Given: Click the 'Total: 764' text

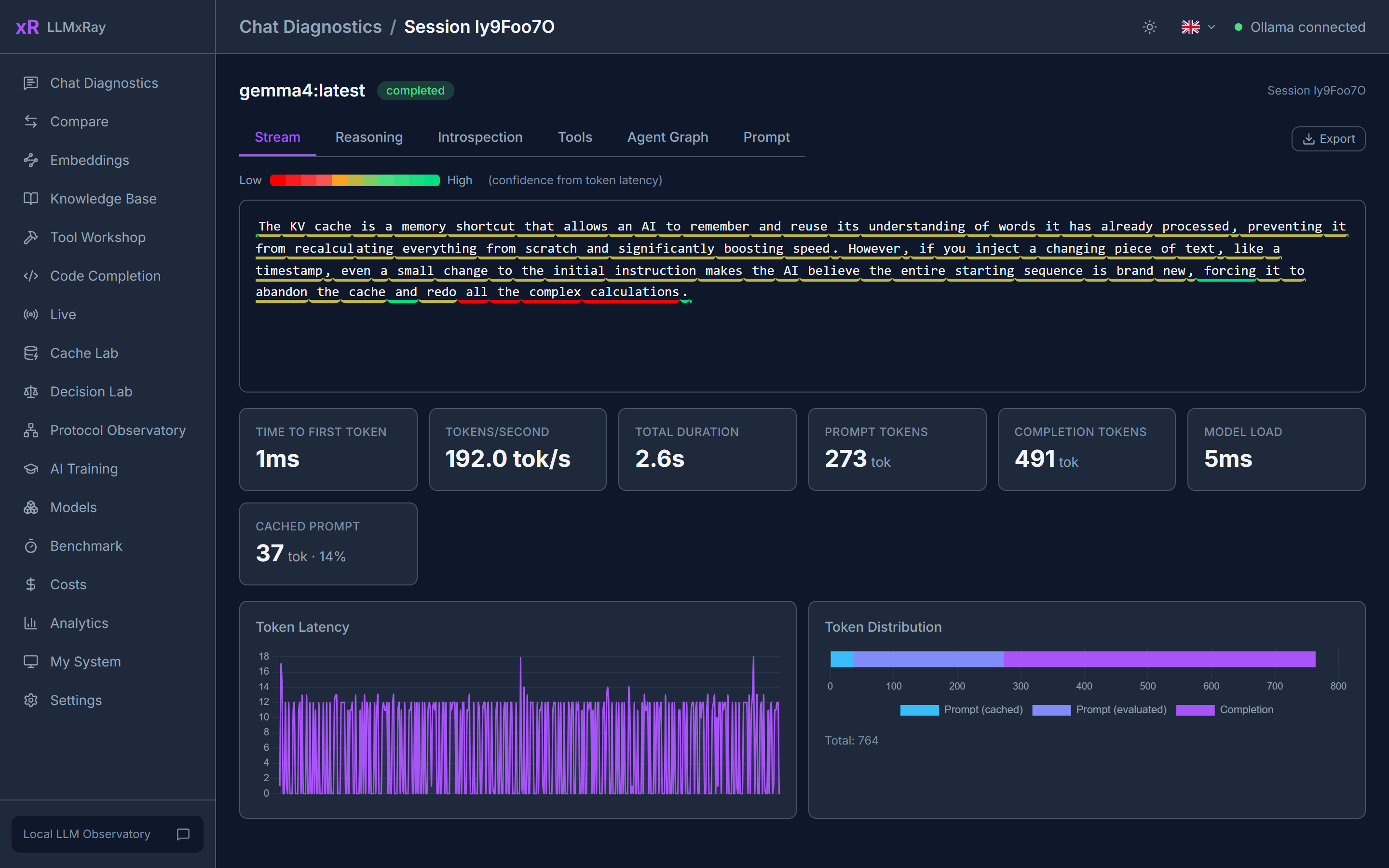Looking at the screenshot, I should click(851, 741).
